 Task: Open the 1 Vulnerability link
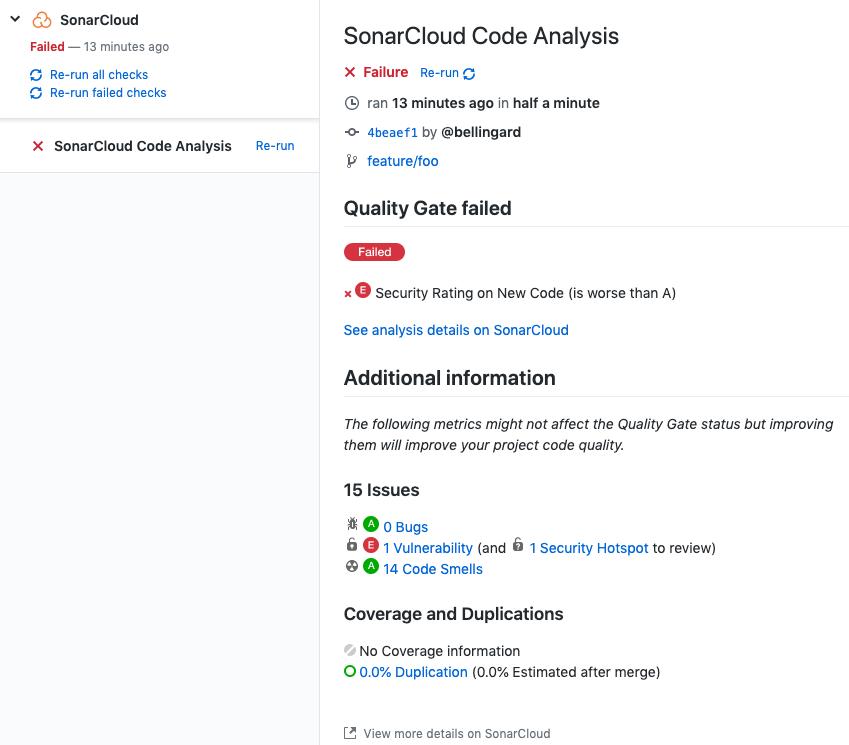428,548
